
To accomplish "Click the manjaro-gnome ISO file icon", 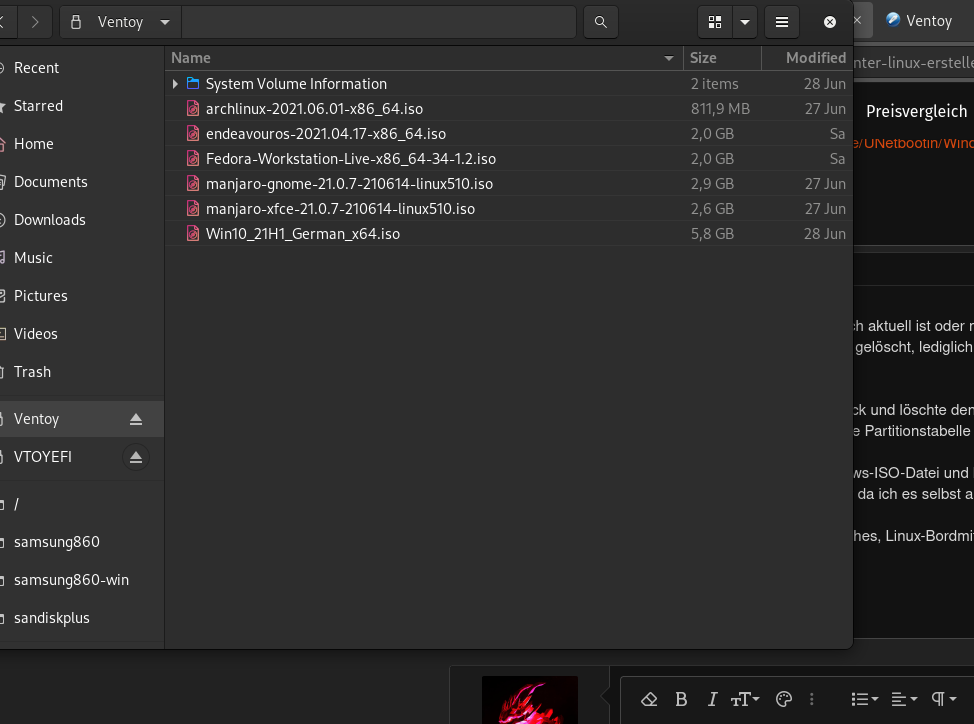I will pyautogui.click(x=193, y=184).
